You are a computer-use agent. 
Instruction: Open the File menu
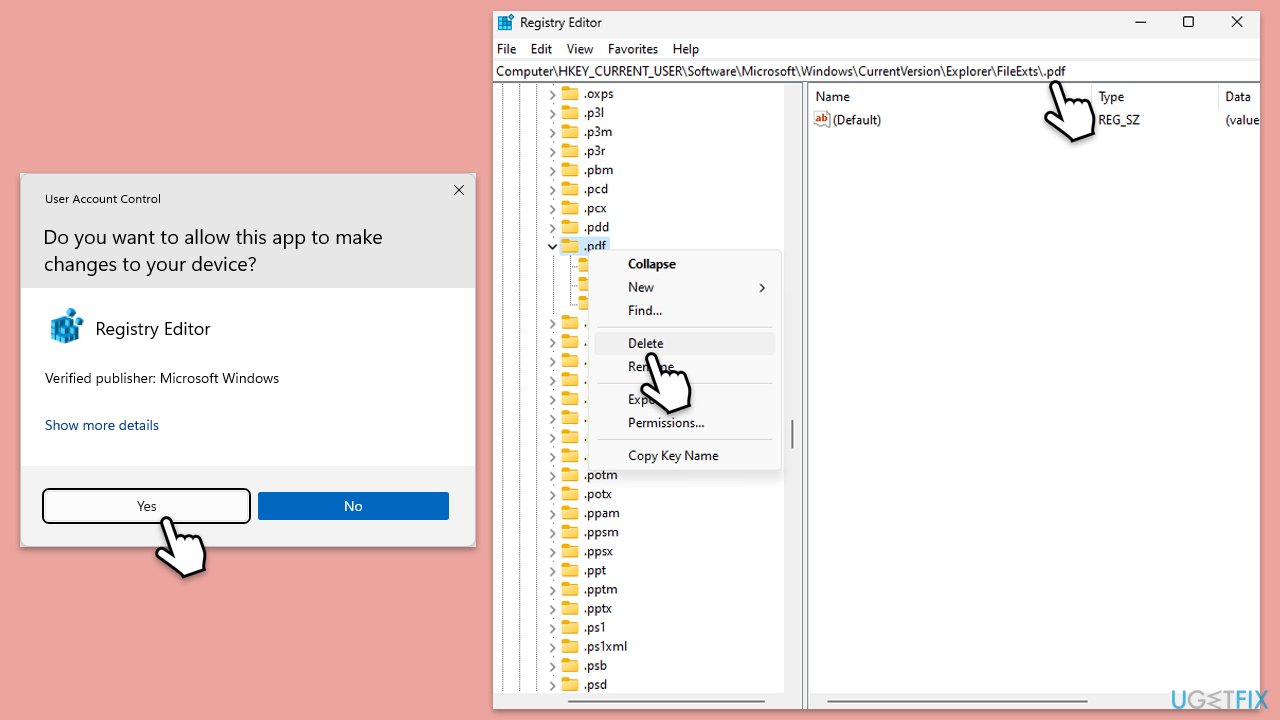coord(507,49)
